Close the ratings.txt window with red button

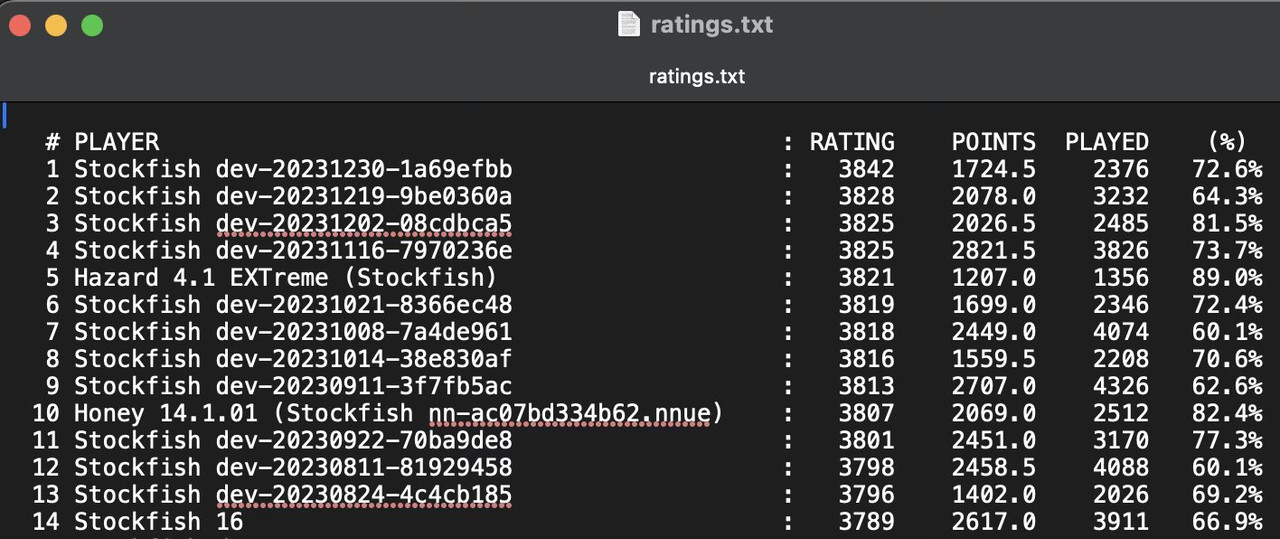[20, 25]
